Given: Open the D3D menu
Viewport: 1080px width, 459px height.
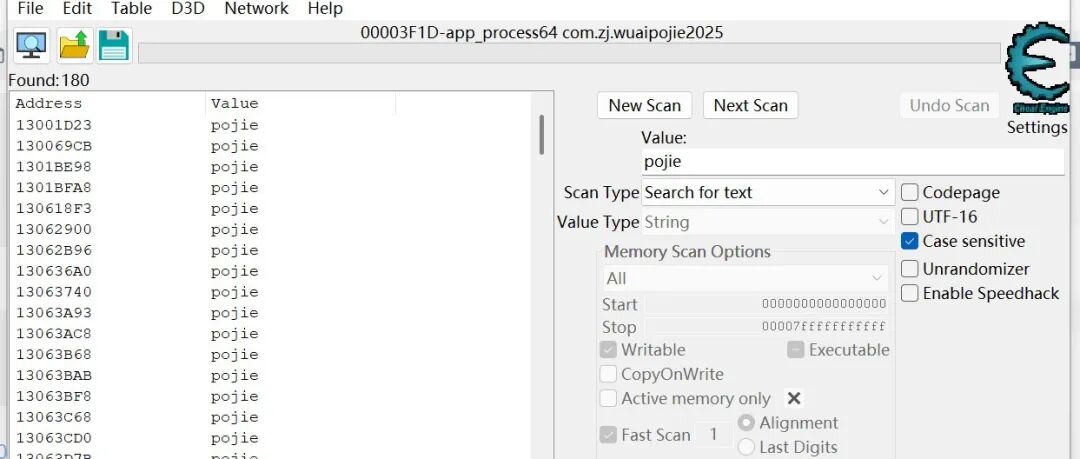Looking at the screenshot, I should [187, 9].
